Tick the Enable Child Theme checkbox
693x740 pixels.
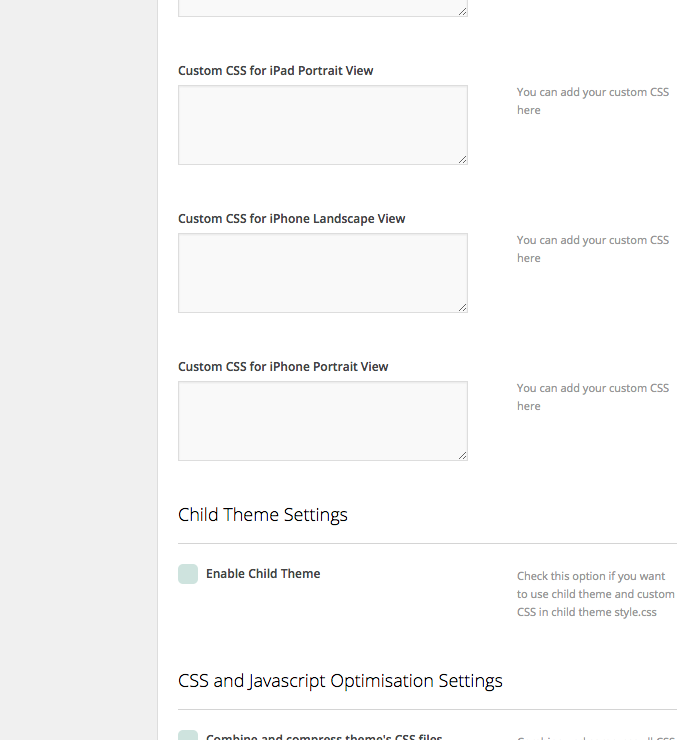pos(188,574)
